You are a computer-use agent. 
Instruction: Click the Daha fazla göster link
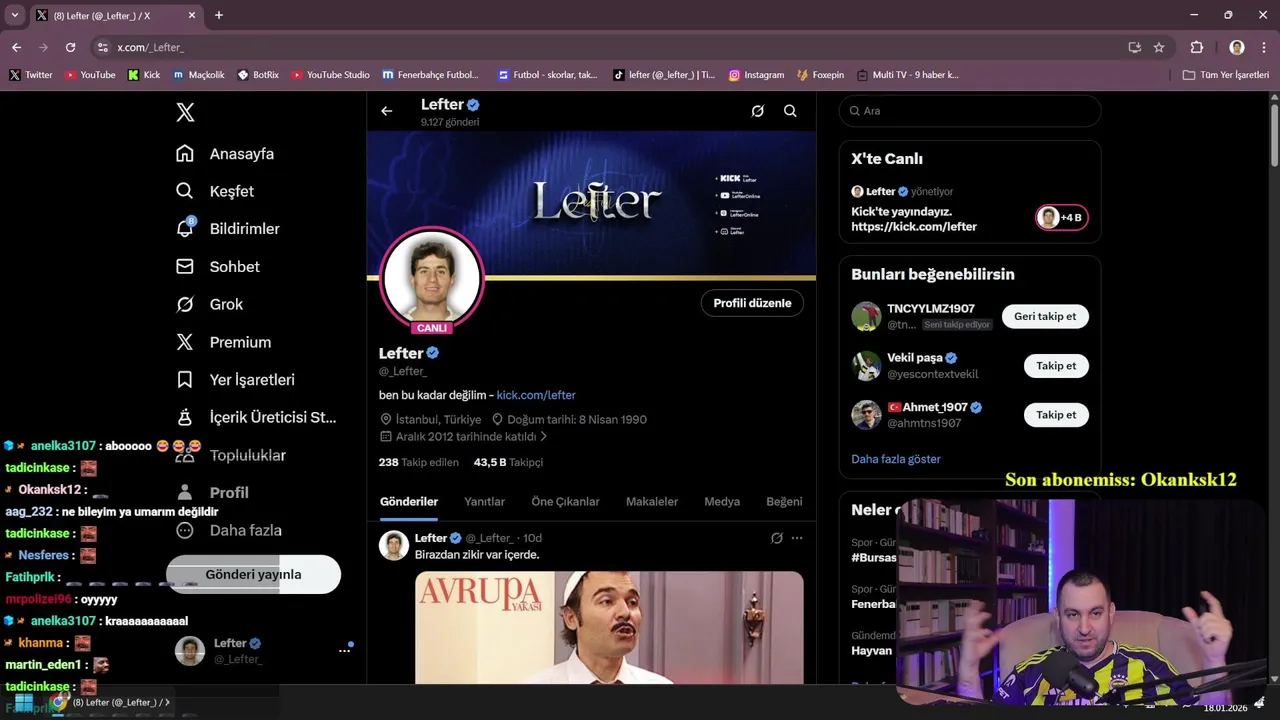896,459
